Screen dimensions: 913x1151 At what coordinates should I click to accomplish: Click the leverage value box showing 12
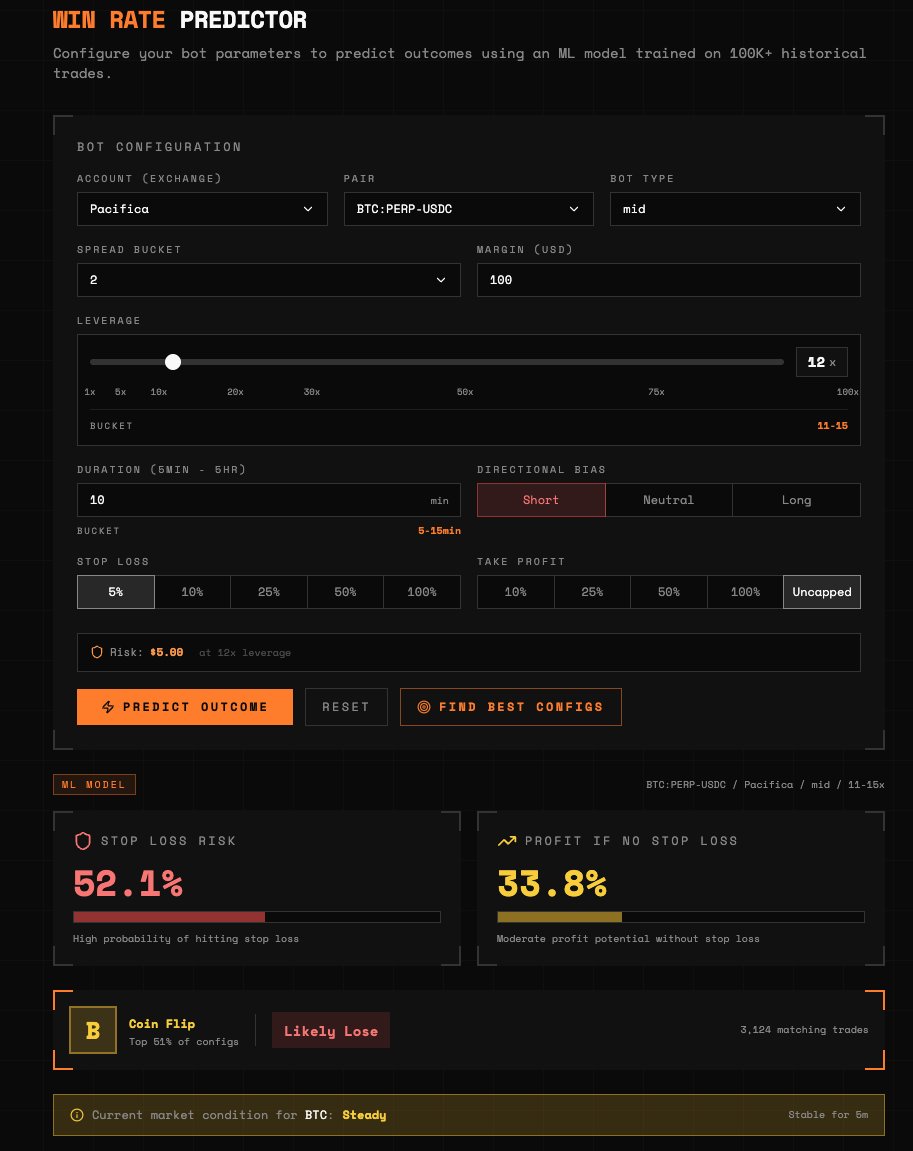[822, 362]
